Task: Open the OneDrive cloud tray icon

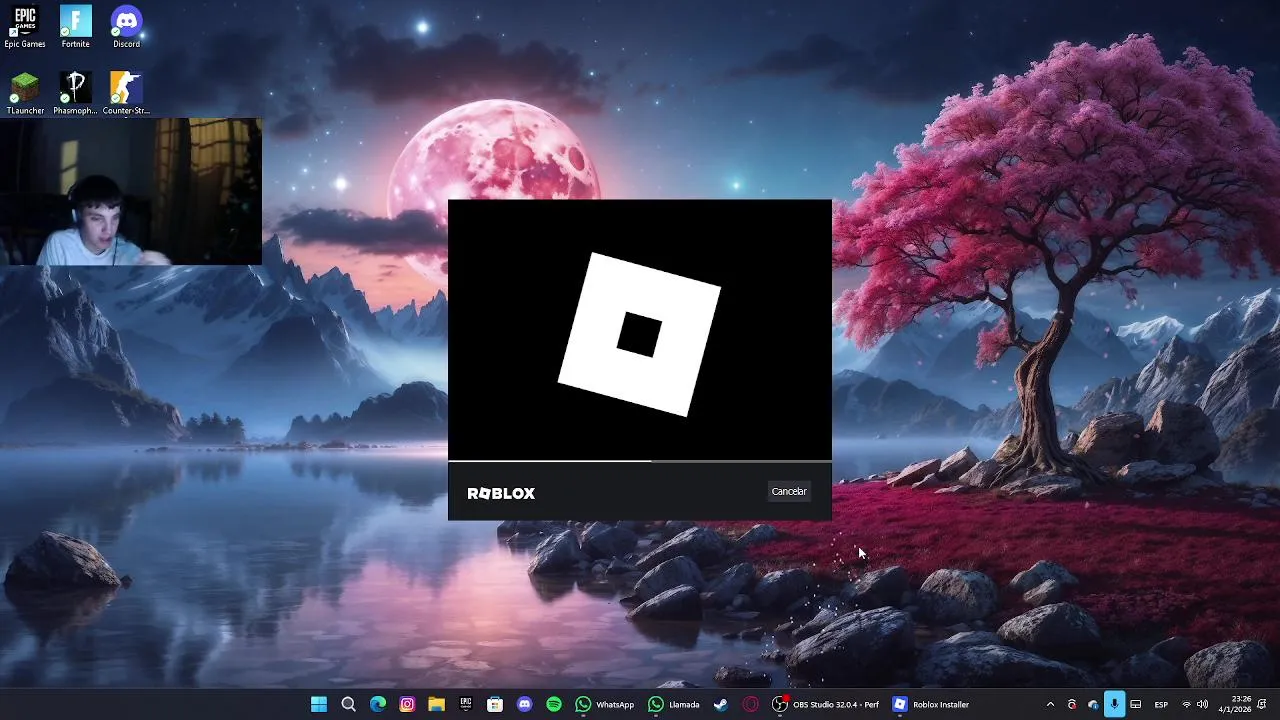Action: pyautogui.click(x=1093, y=704)
